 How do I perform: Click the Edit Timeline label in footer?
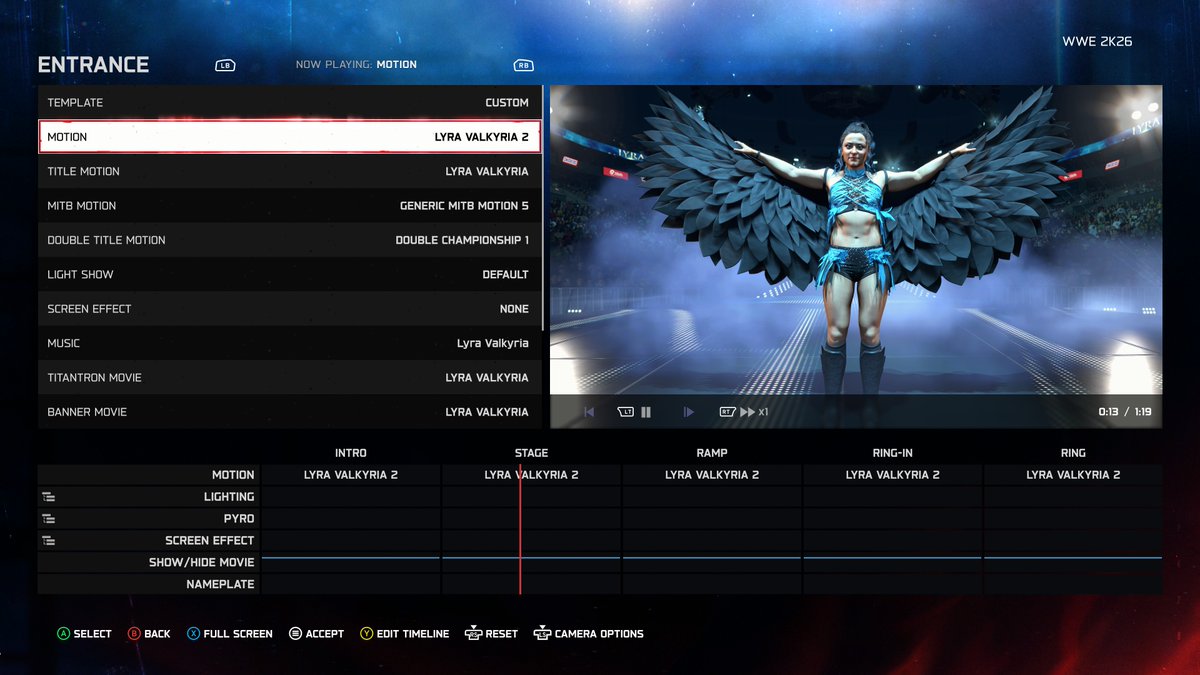(413, 634)
